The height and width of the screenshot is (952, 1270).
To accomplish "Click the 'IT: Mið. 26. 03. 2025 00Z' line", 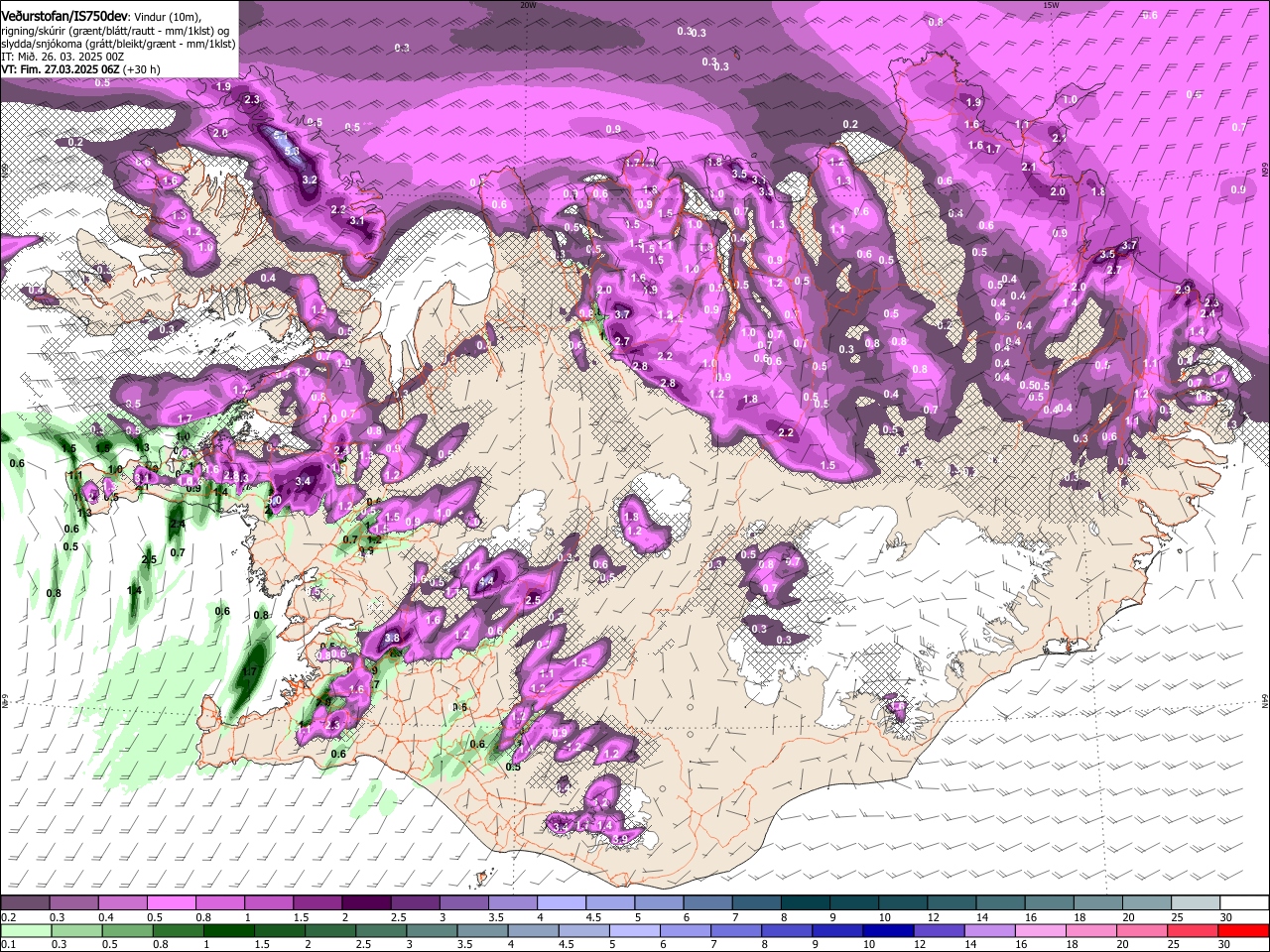I will point(63,57).
